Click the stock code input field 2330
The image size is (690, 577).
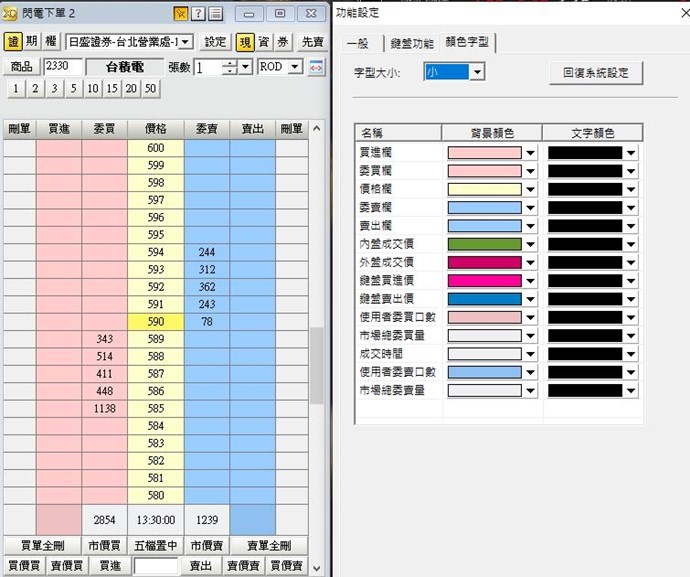(x=63, y=67)
